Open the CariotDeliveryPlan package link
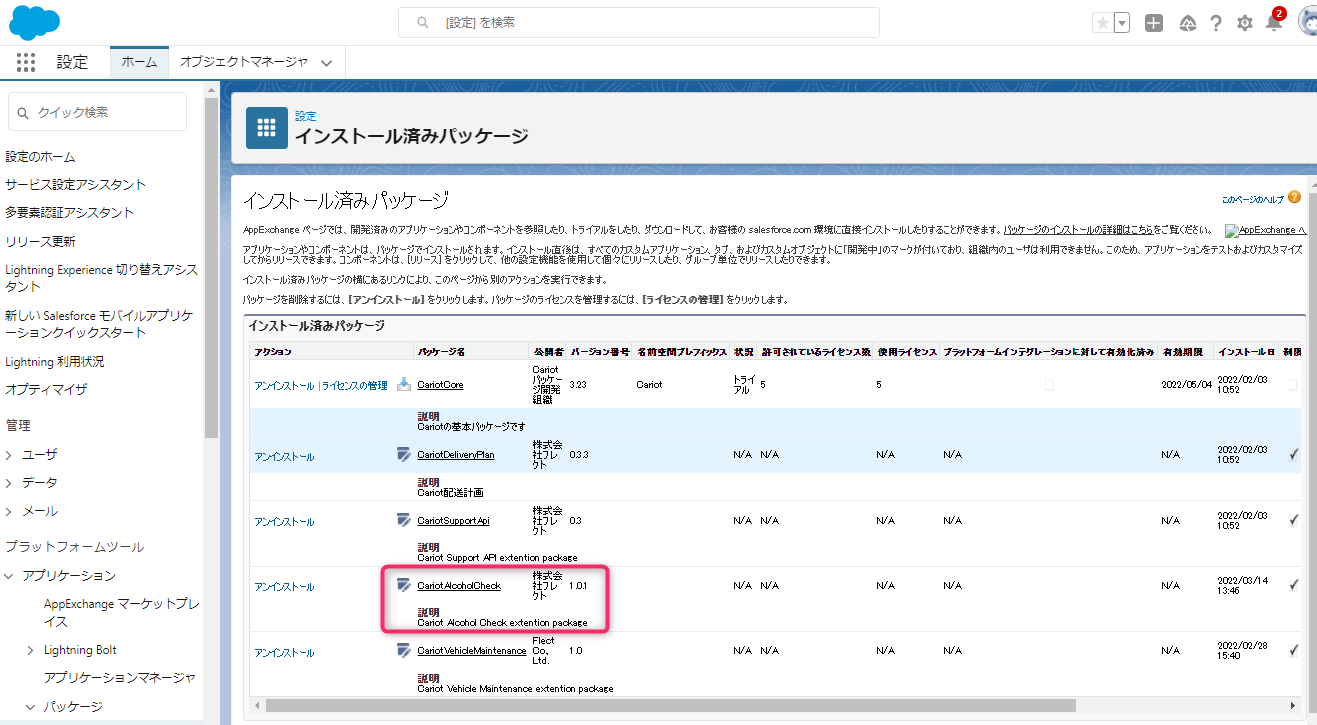The height and width of the screenshot is (725, 1317). click(456, 455)
